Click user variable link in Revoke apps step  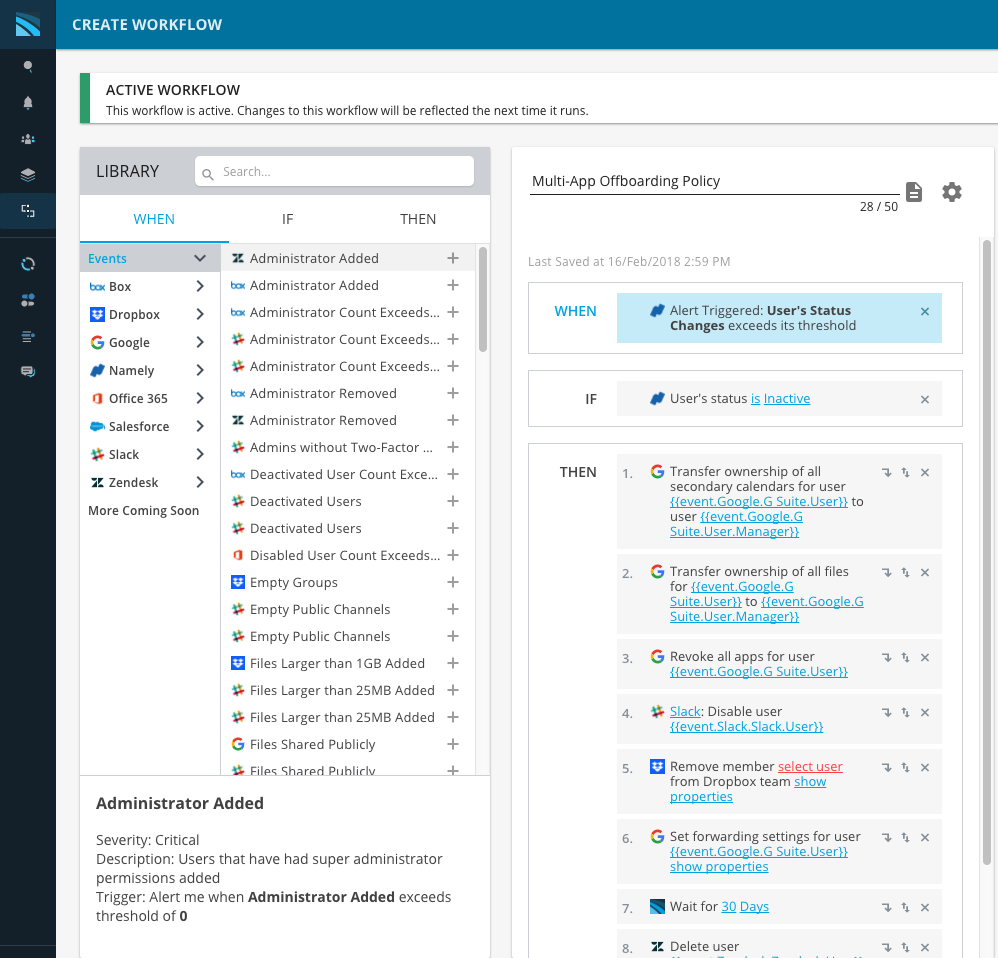pos(759,672)
